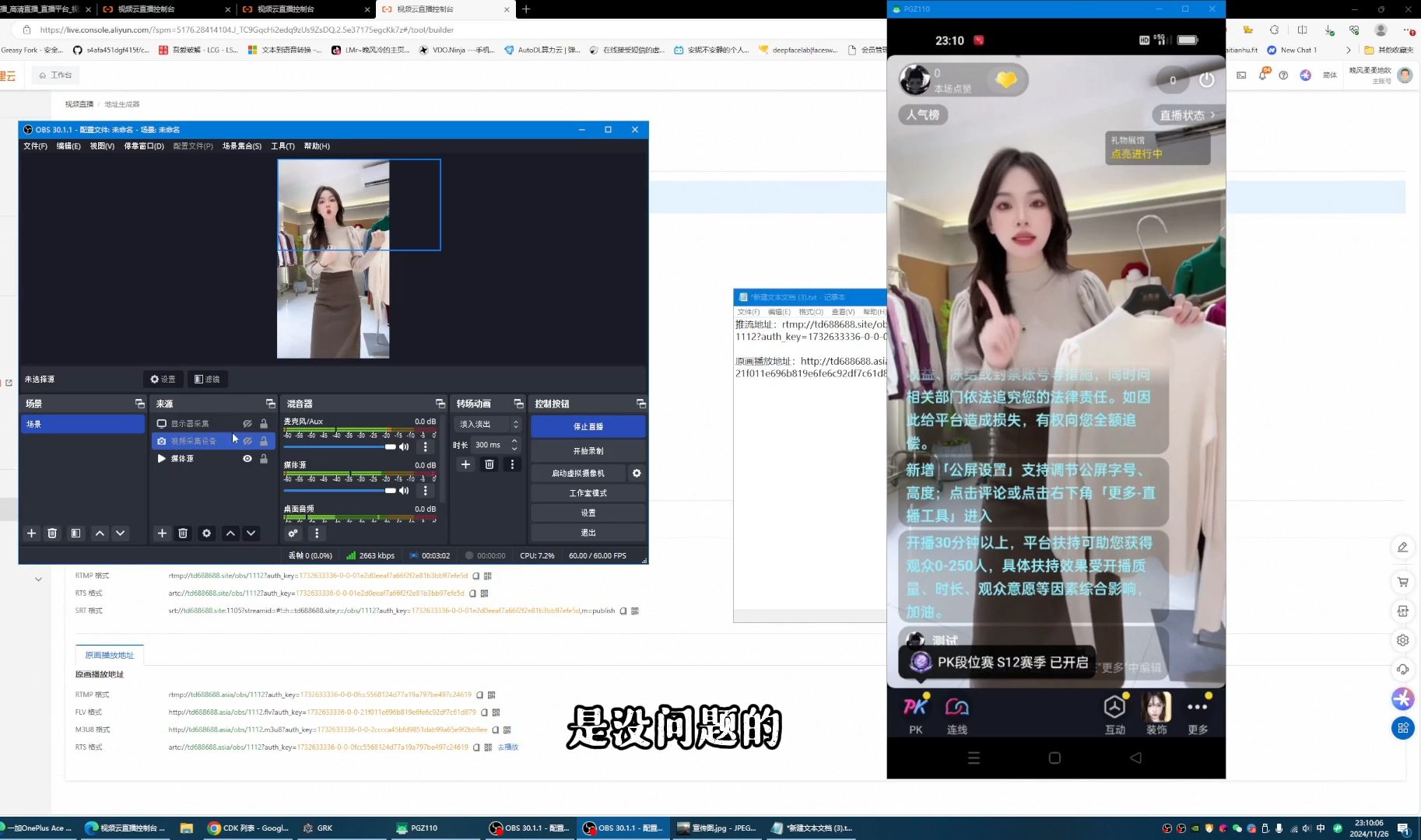Toggle lock on 显示器采集 source
The height and width of the screenshot is (840, 1421).
[264, 424]
